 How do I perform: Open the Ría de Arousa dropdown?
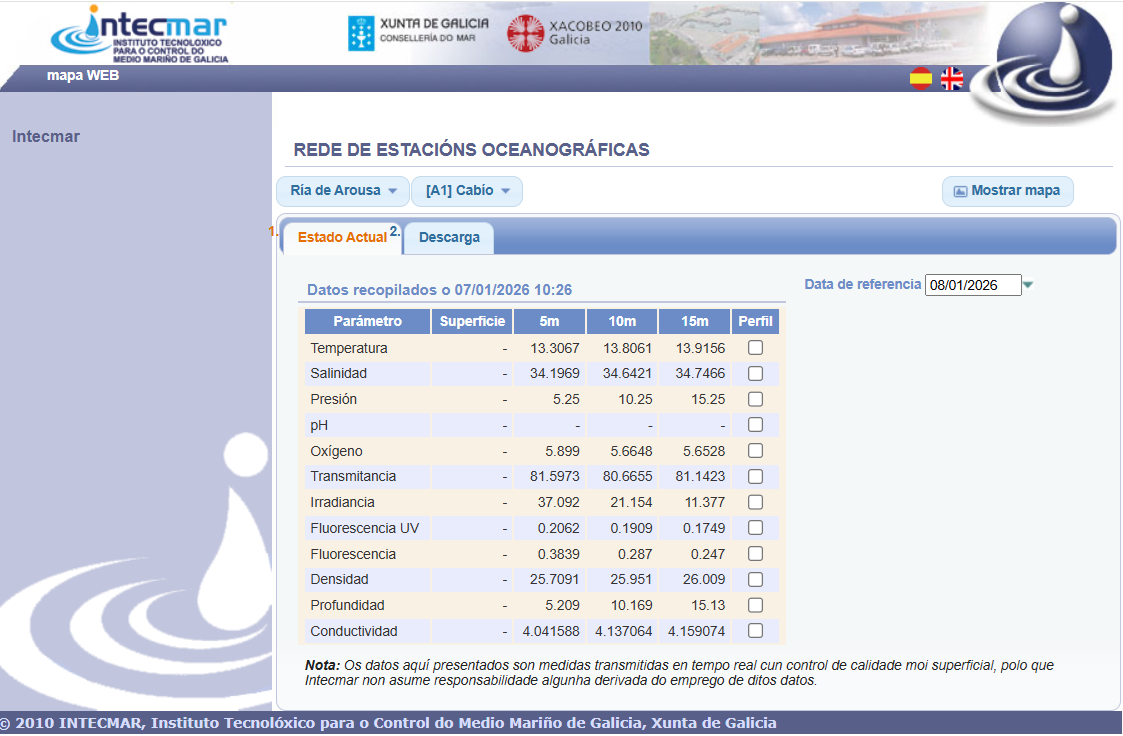coord(343,190)
